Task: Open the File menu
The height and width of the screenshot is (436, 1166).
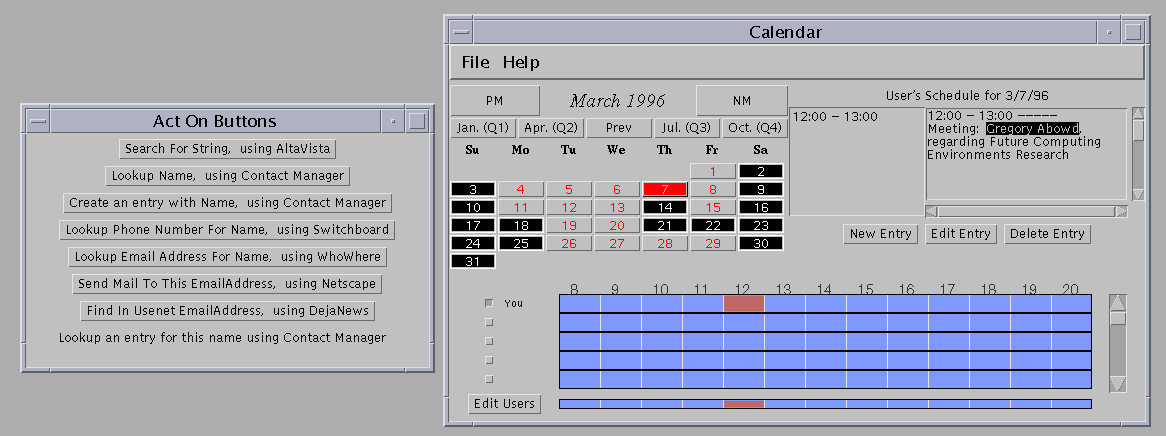Action: point(475,62)
